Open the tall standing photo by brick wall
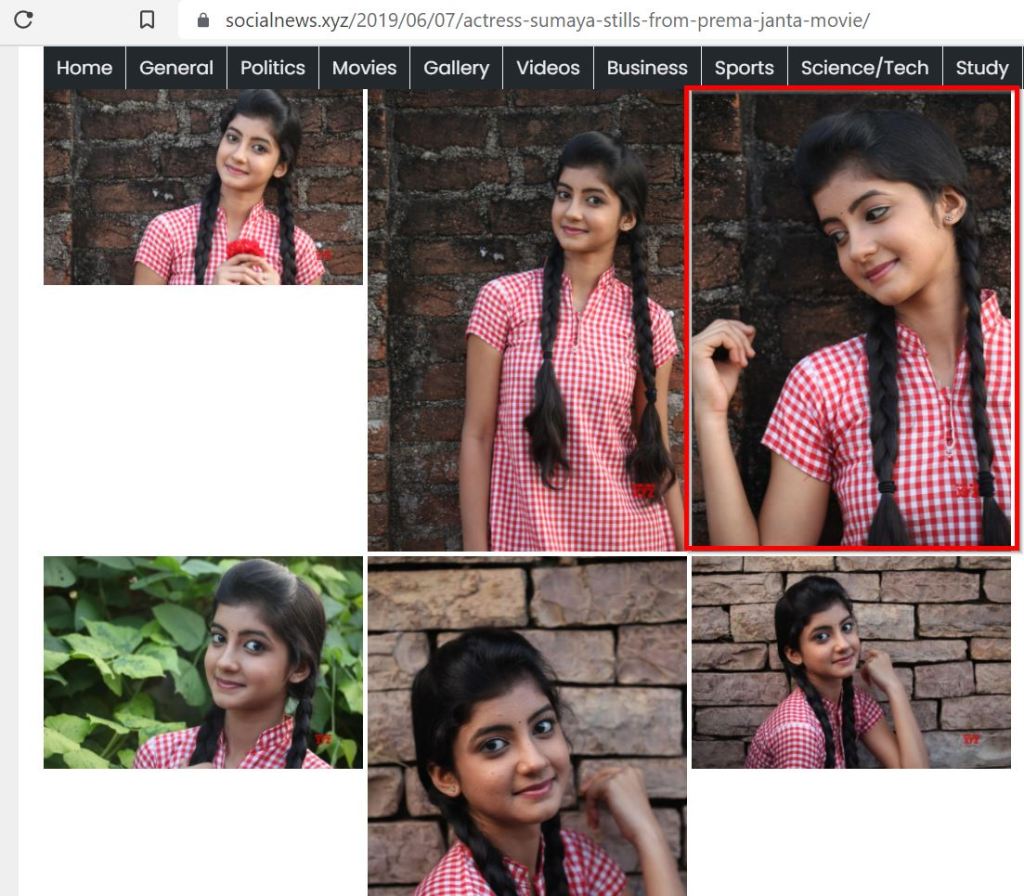Image resolution: width=1024 pixels, height=896 pixels. click(x=526, y=320)
